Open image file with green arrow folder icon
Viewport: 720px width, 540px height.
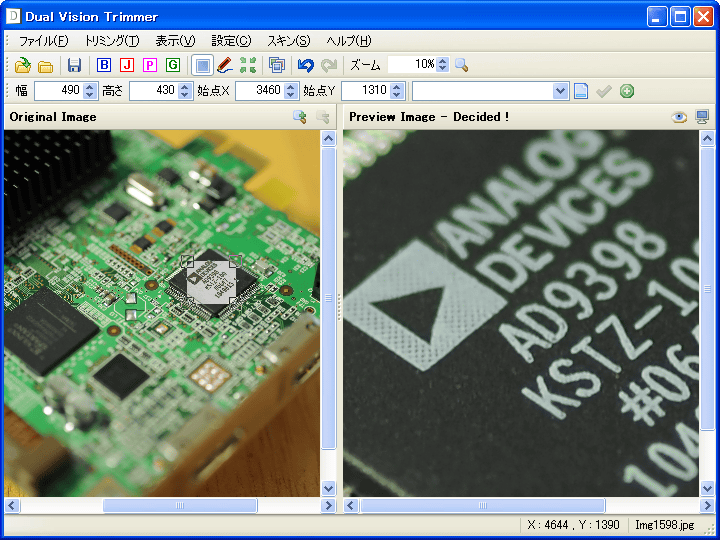point(22,65)
